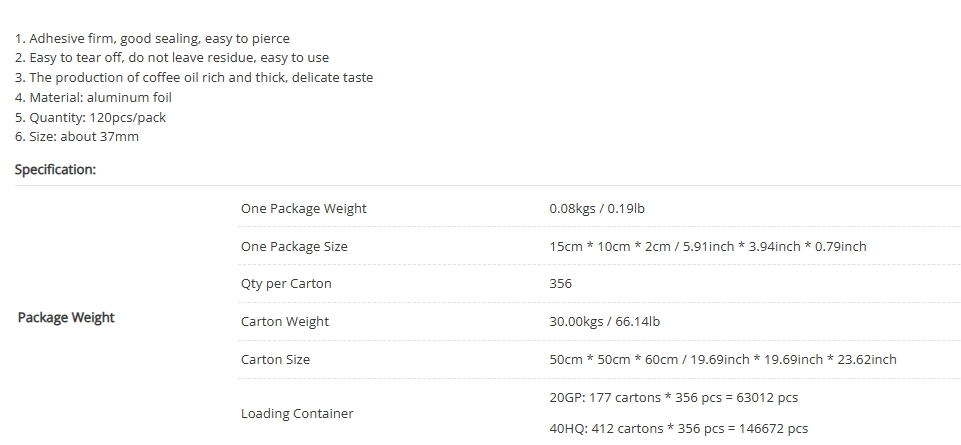Click the Easy to tear off feature line
961x445 pixels.
point(172,58)
